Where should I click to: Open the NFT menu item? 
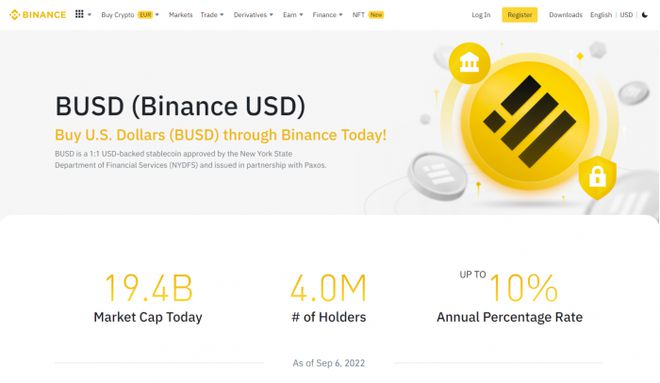click(358, 15)
